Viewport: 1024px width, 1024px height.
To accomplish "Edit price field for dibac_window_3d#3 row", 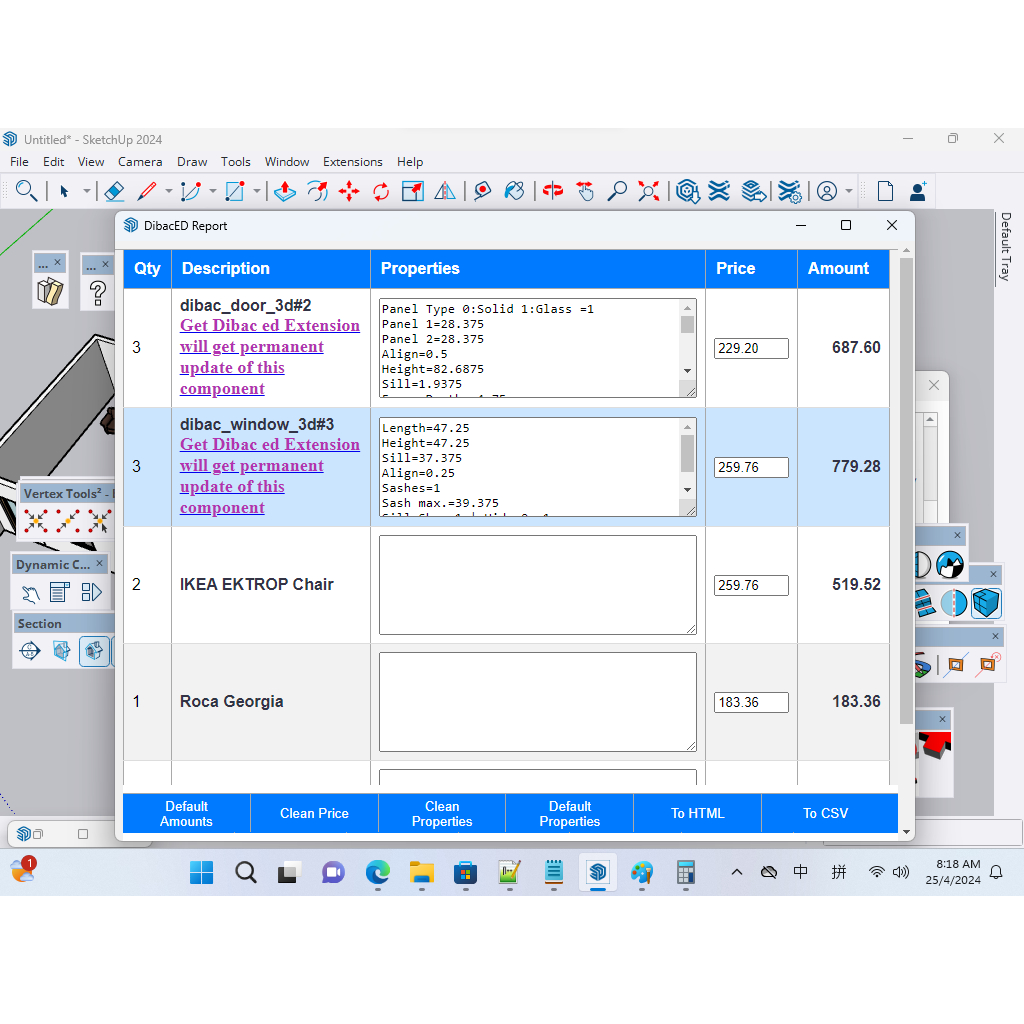I will point(751,467).
